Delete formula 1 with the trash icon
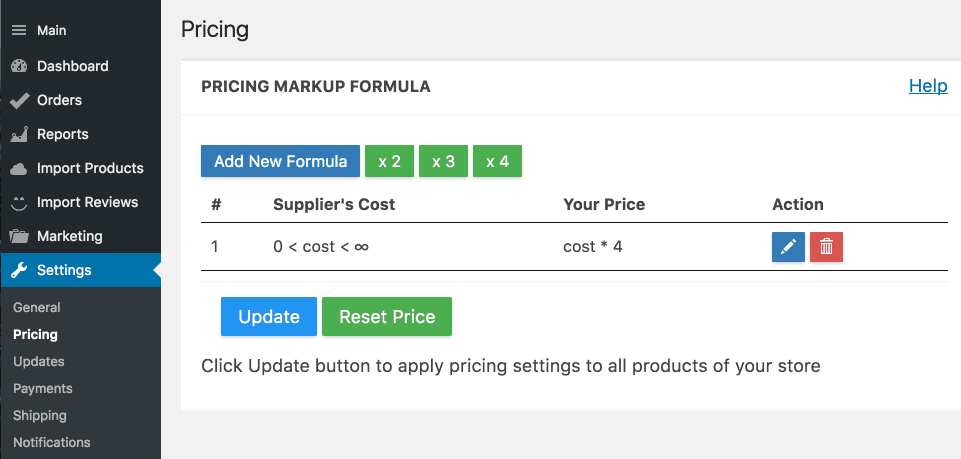 pyautogui.click(x=826, y=247)
